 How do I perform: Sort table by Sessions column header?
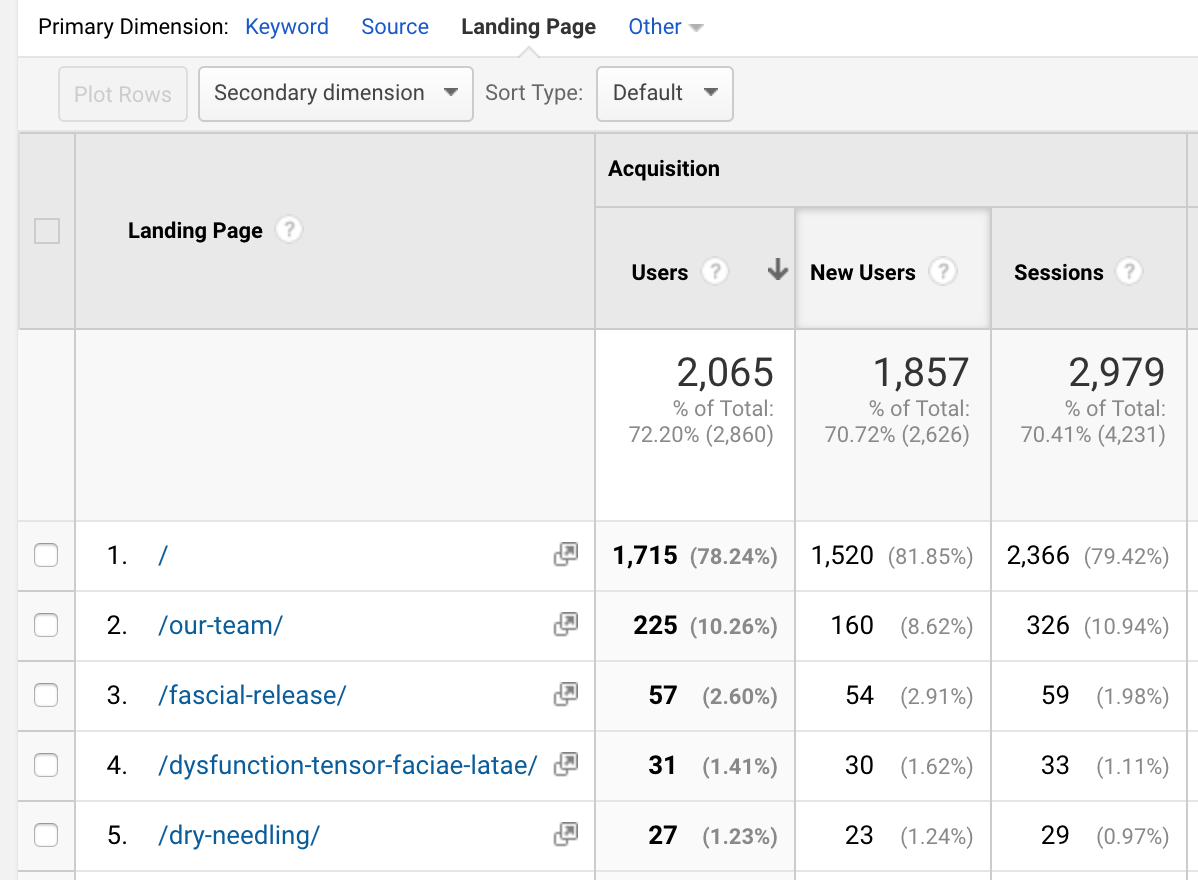click(1058, 272)
